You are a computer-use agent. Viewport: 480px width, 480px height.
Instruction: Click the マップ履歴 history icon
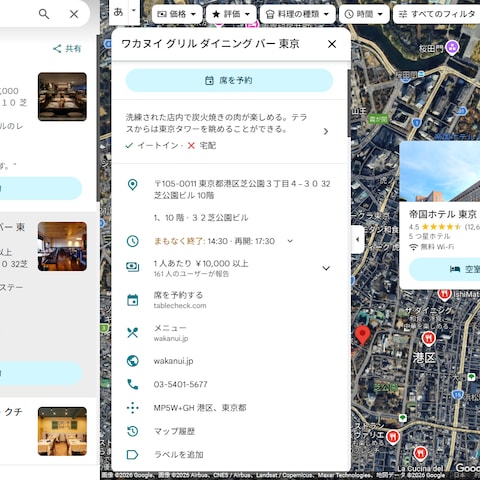coord(133,431)
